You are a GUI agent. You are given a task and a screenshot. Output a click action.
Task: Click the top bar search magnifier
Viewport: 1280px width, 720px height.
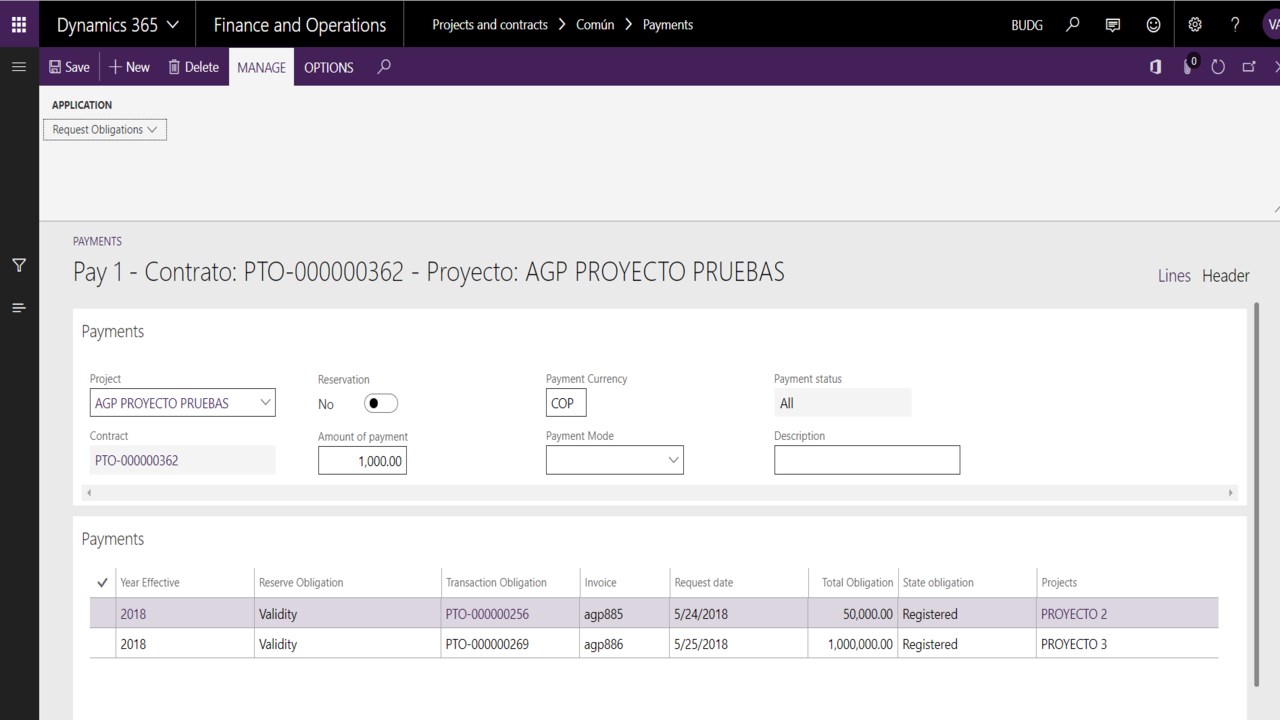pos(1073,24)
